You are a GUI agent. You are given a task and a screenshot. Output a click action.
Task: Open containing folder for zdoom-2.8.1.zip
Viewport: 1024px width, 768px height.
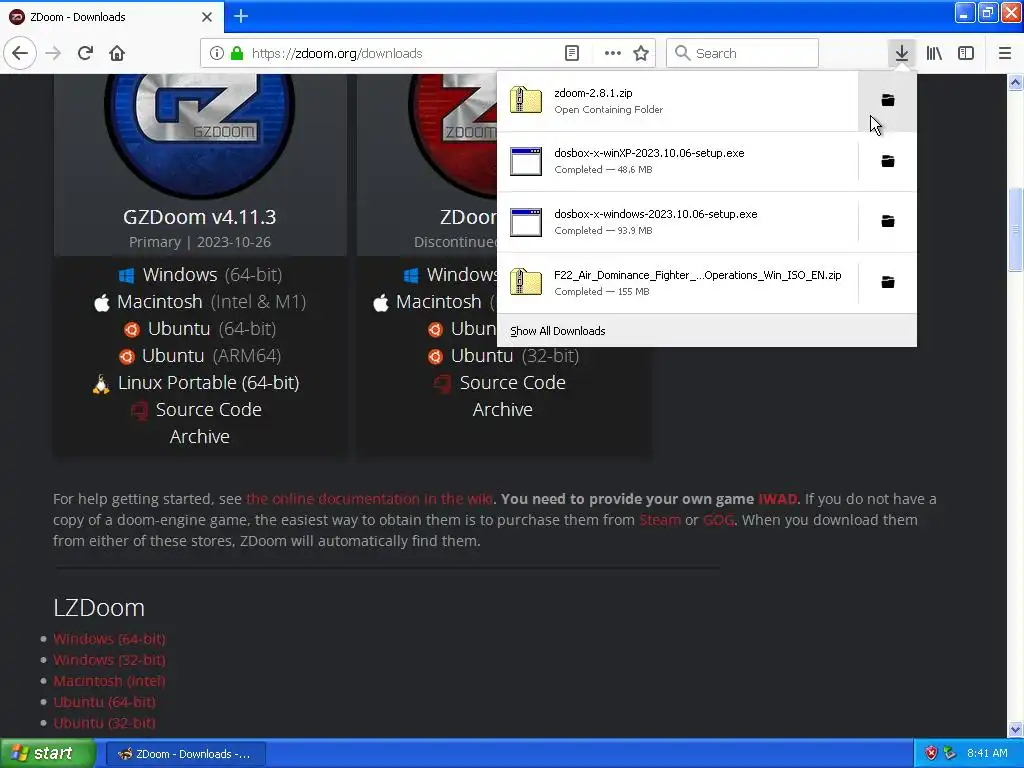[x=888, y=101]
